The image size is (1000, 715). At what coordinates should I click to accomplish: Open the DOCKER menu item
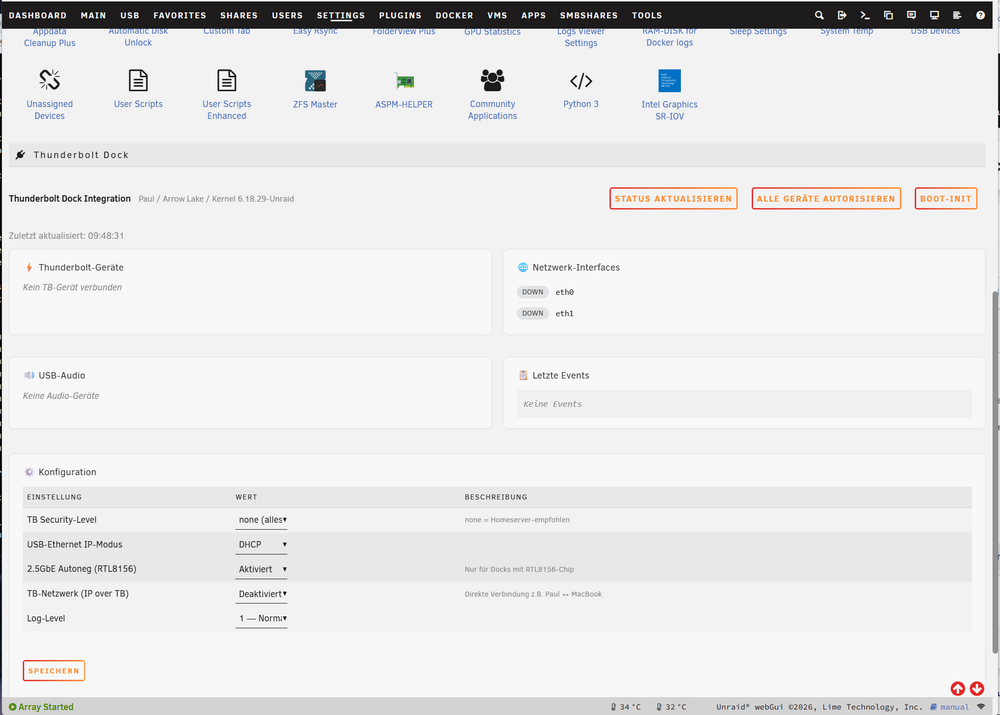click(454, 15)
